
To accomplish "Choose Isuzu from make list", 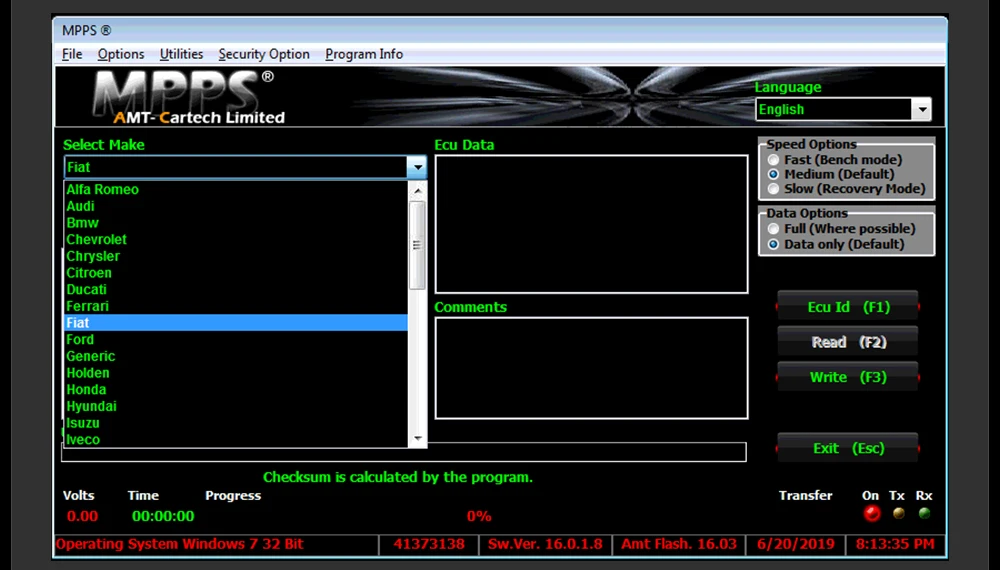I will pyautogui.click(x=236, y=423).
